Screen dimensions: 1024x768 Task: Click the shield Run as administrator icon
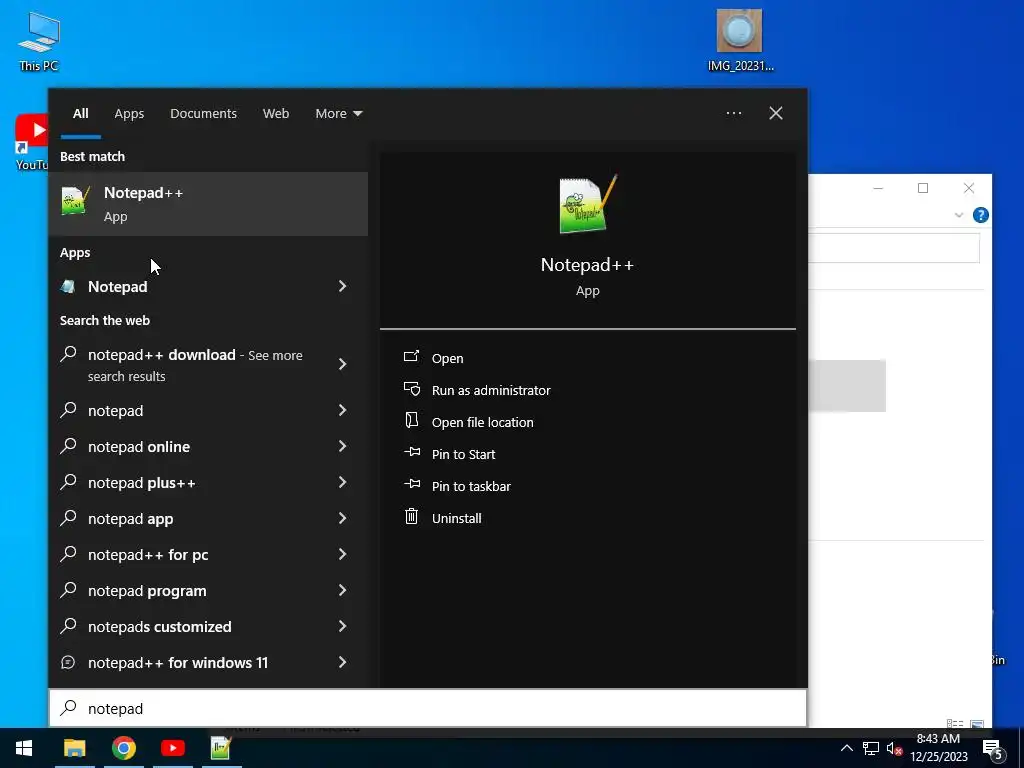point(411,389)
